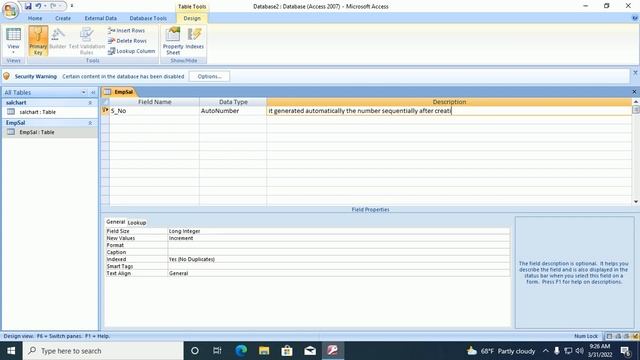The height and width of the screenshot is (360, 640).
Task: Switch to the Create ribbon tab
Action: pyautogui.click(x=63, y=18)
